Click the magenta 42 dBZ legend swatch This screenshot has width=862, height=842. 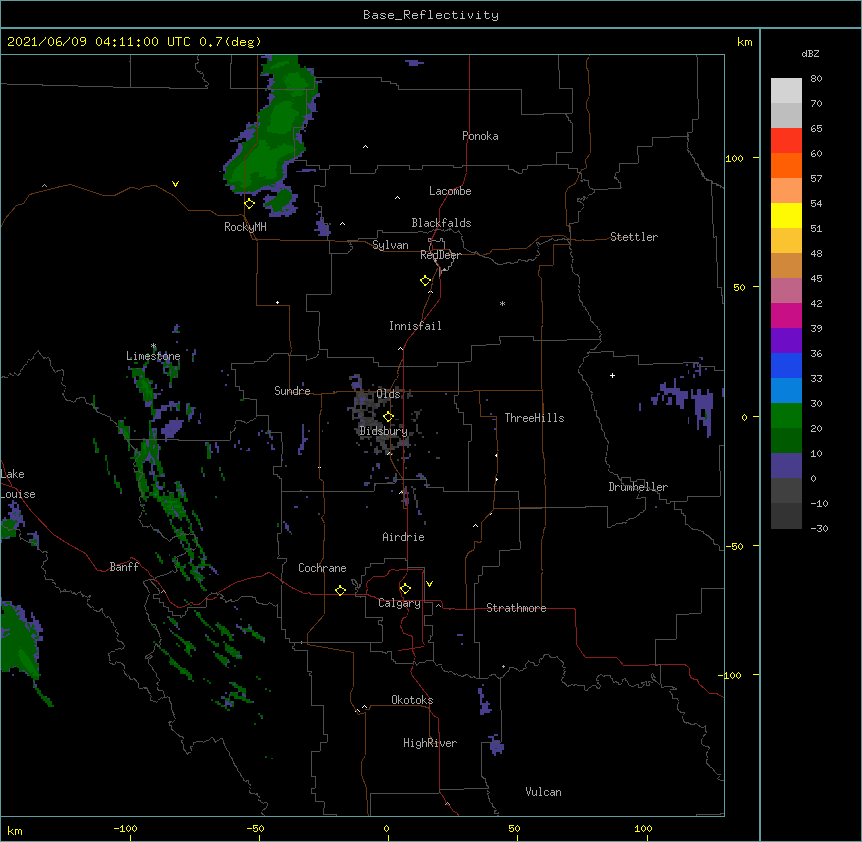point(786,315)
